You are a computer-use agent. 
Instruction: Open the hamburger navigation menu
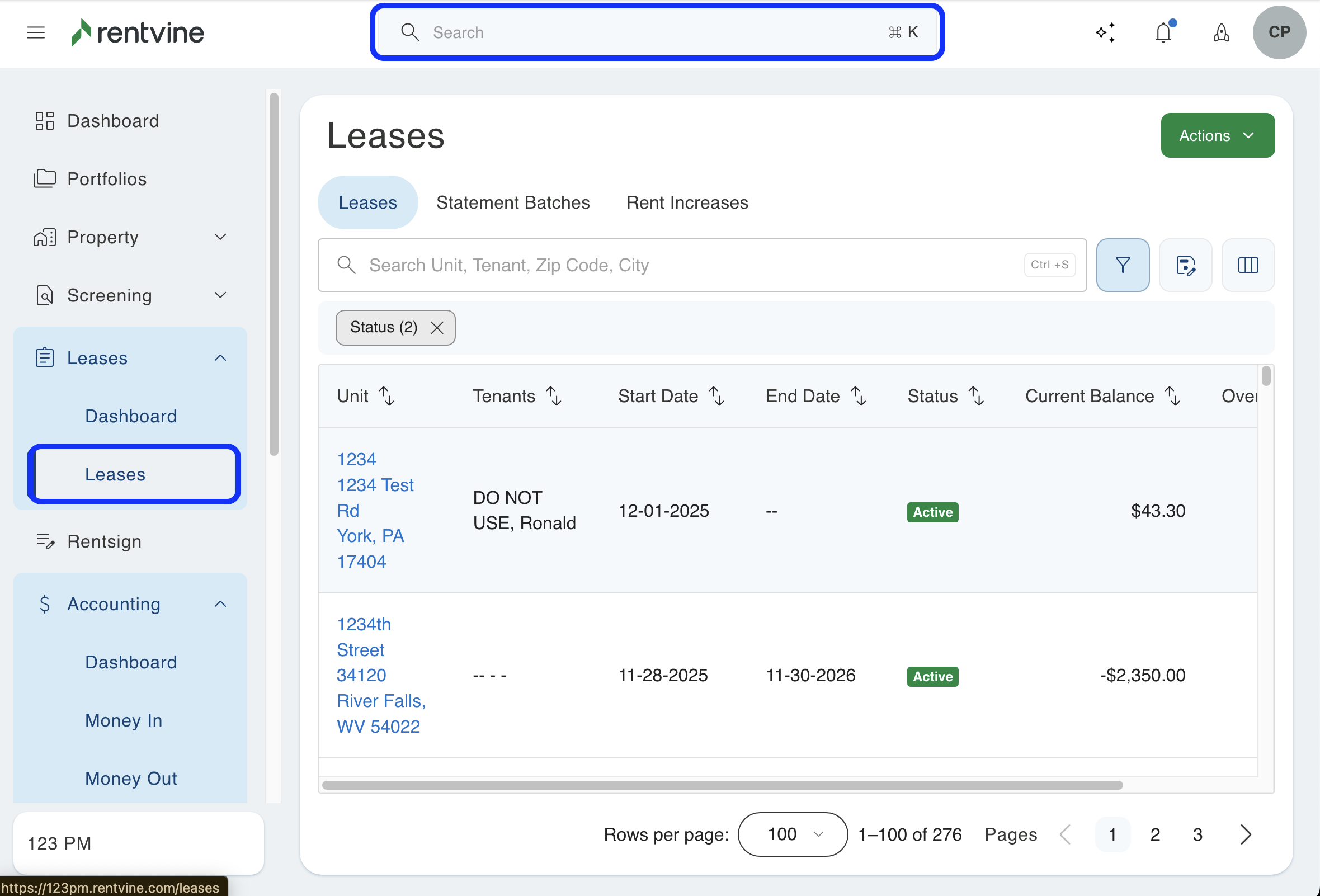(35, 32)
